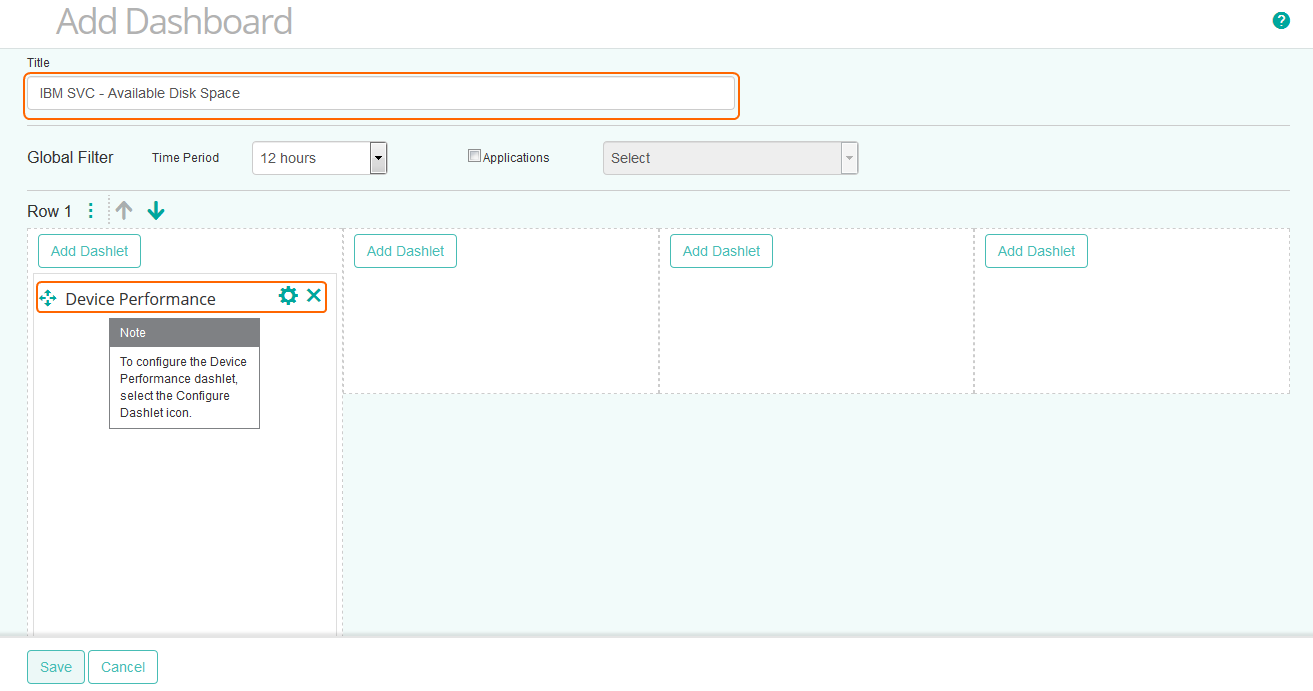Open the Time Period dropdown
1313x691 pixels.
tap(310, 157)
